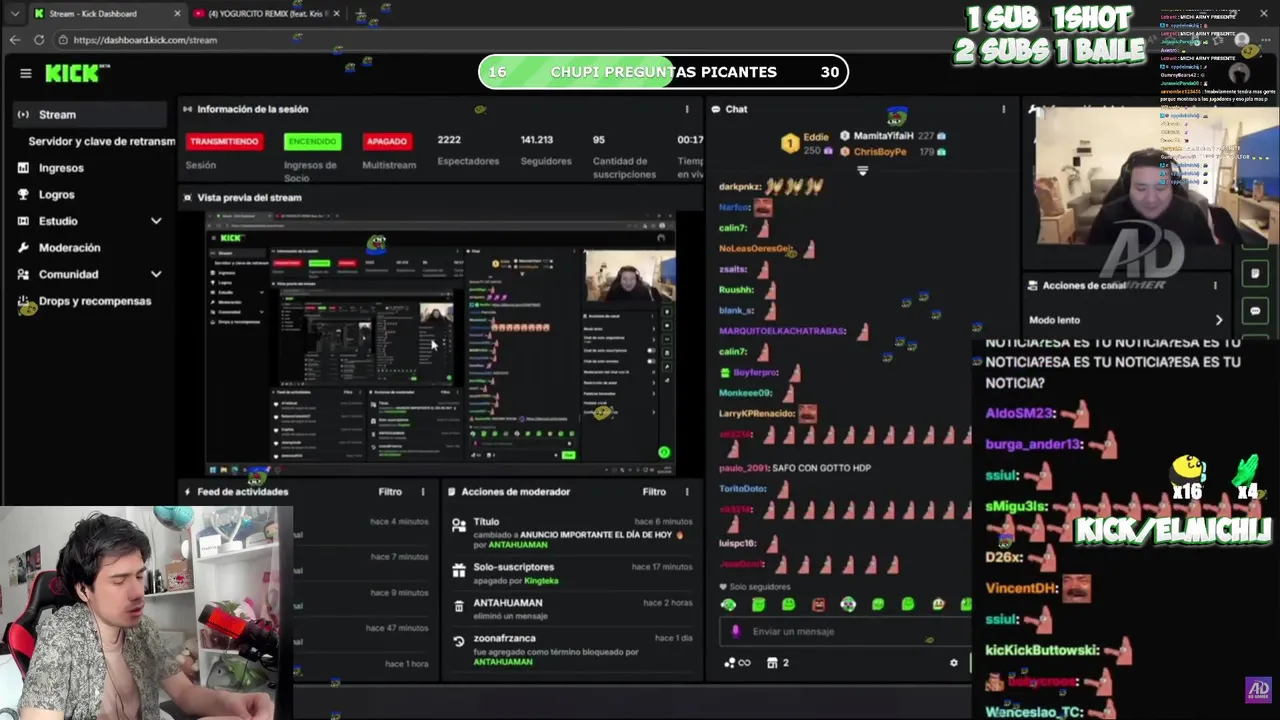
Task: Click MARQUITOELKACHATRABAS username in chat
Action: [782, 331]
